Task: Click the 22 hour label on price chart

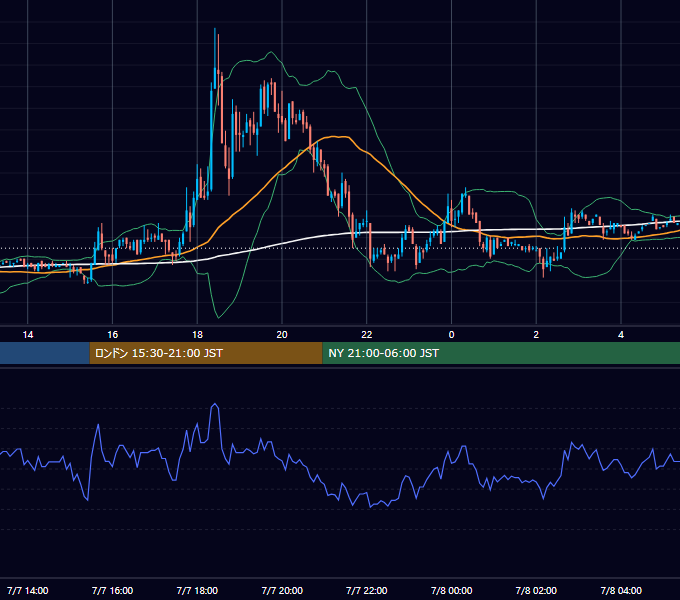Action: coord(367,335)
